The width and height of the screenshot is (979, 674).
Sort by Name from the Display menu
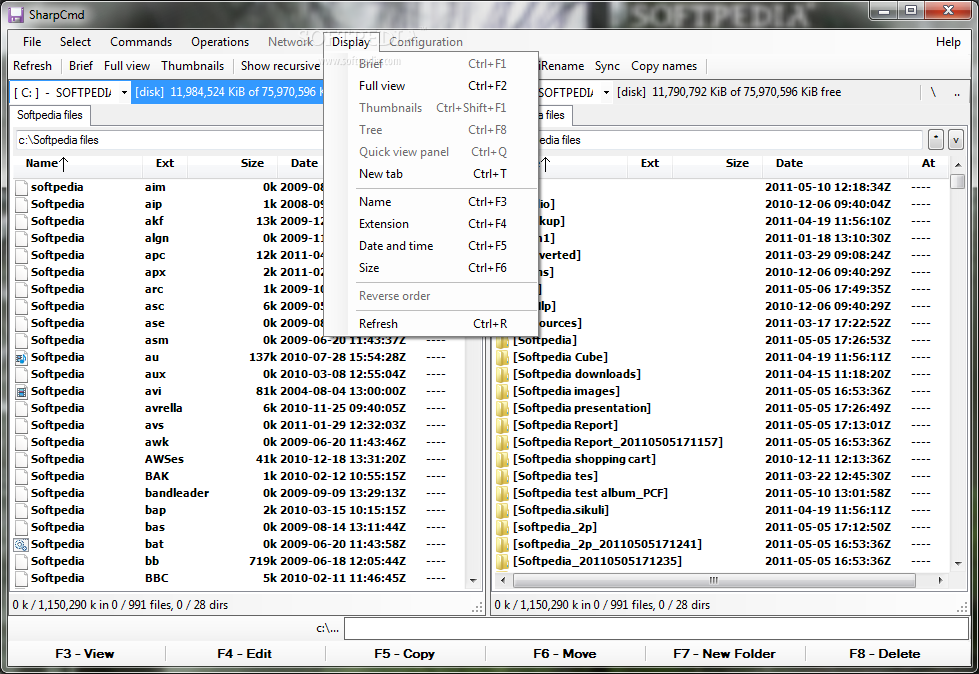coord(431,202)
